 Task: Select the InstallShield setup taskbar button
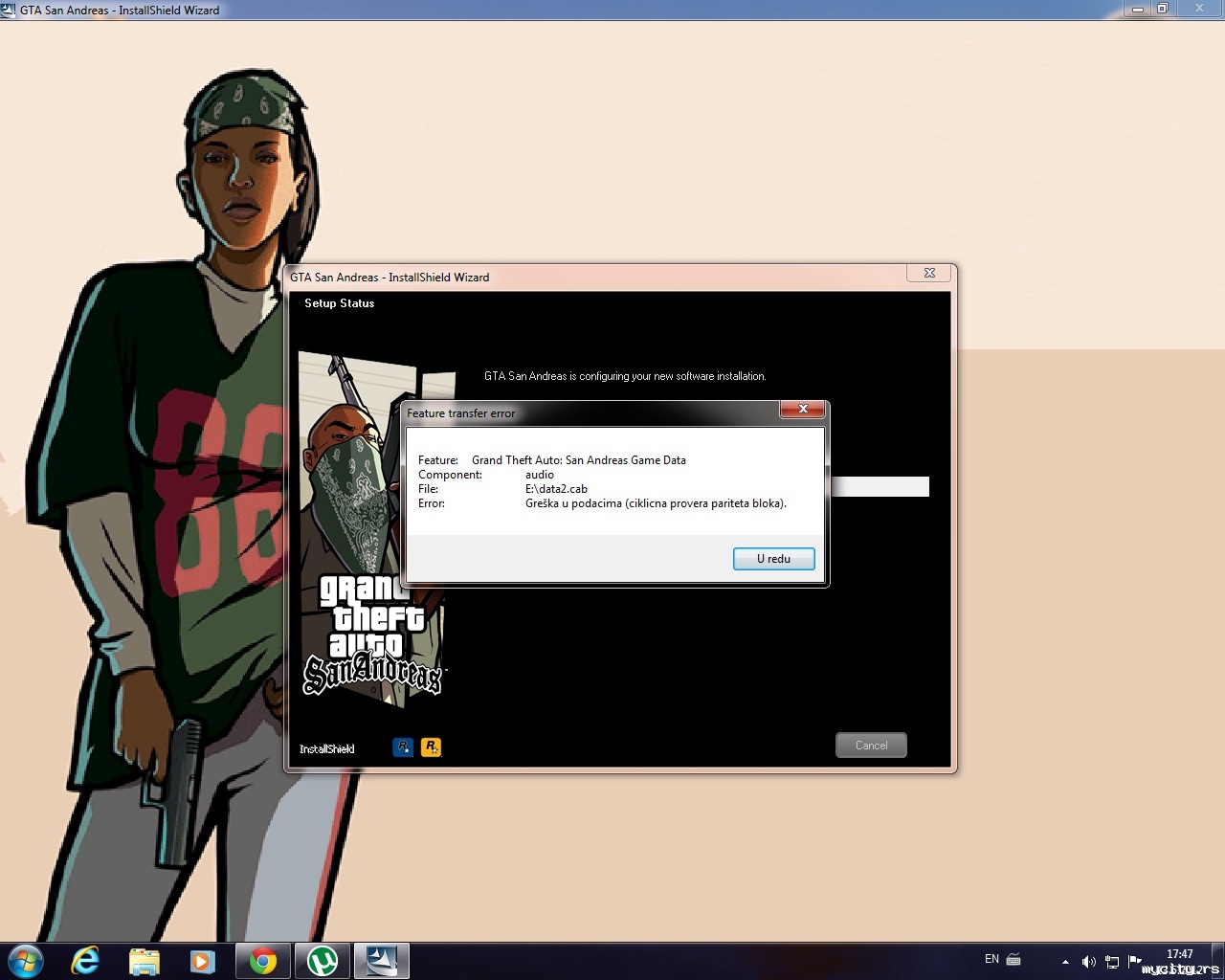click(x=382, y=960)
